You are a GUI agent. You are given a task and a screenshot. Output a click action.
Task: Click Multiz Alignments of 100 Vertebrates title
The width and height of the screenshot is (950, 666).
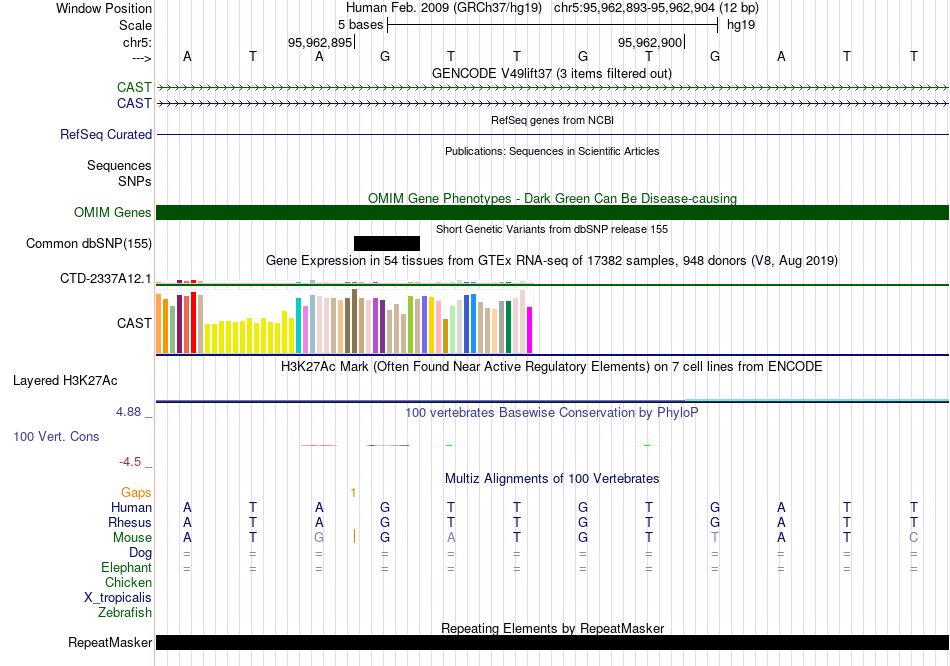[552, 479]
